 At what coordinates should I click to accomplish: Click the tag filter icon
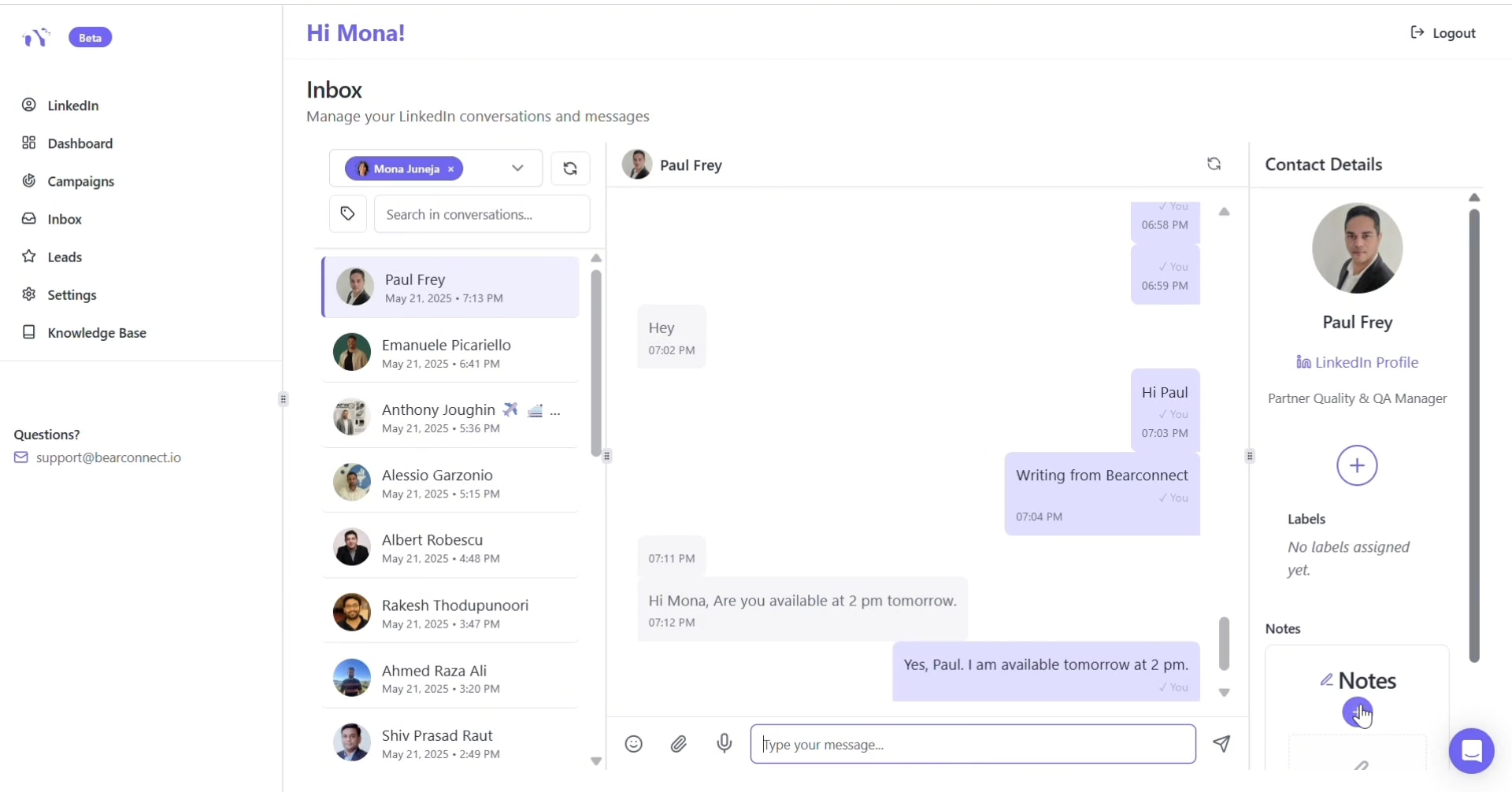point(347,214)
